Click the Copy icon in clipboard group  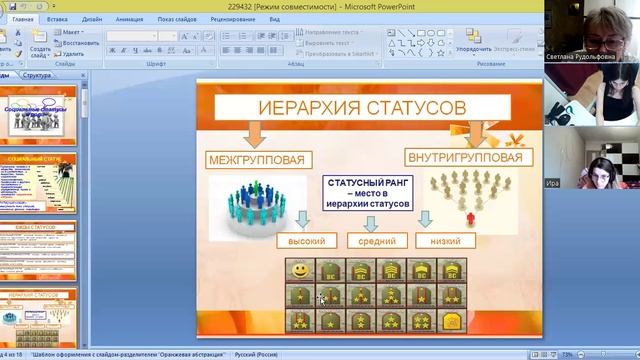pos(18,43)
